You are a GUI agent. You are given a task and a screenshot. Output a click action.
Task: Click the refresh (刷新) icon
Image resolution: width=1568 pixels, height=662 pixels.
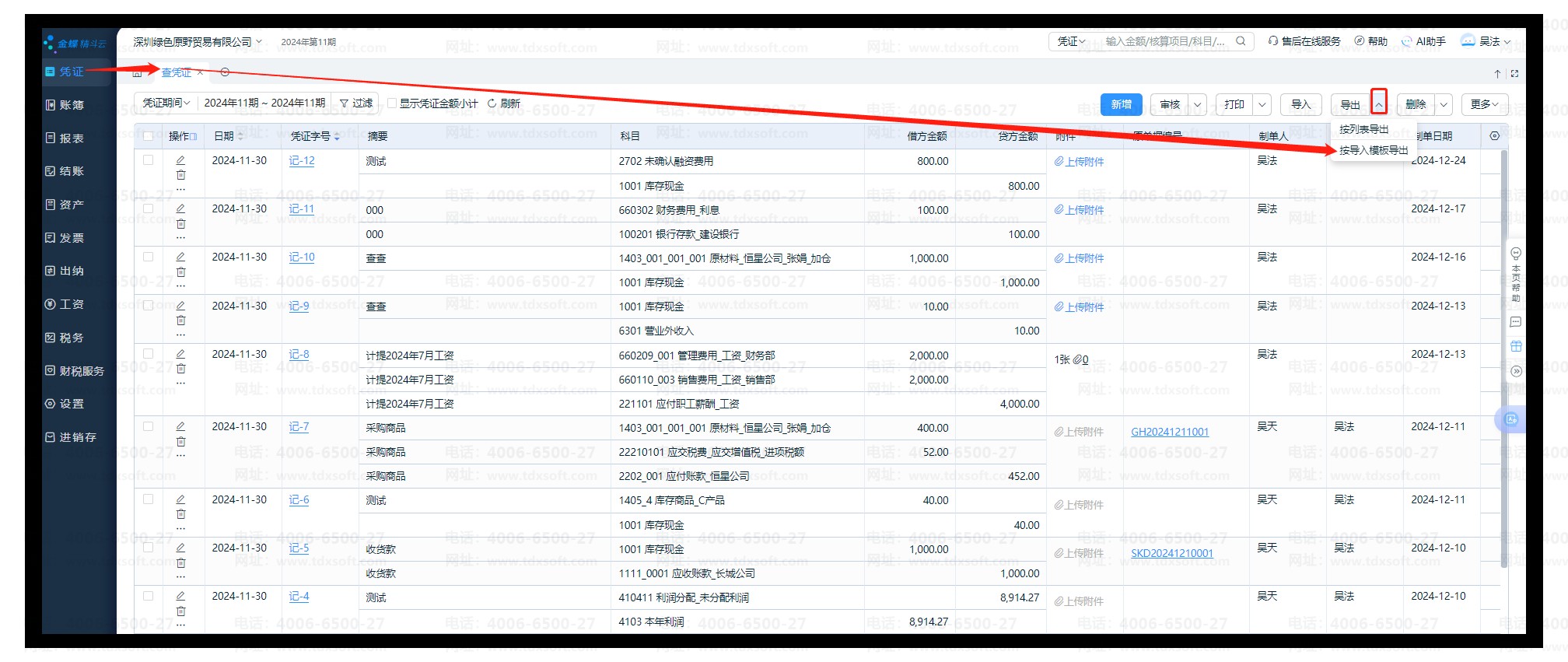point(492,103)
